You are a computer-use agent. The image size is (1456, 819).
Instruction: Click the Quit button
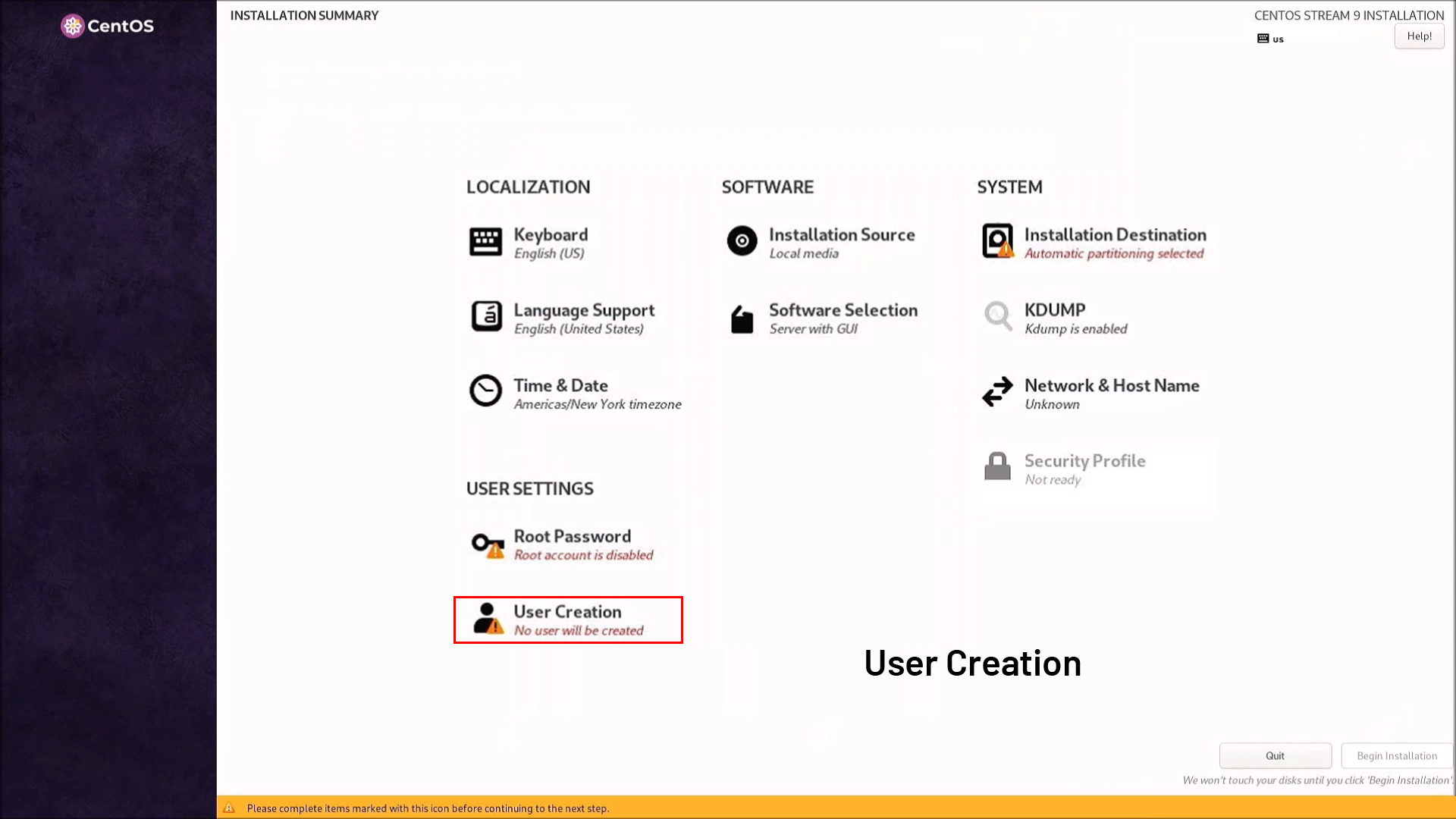[x=1275, y=755]
